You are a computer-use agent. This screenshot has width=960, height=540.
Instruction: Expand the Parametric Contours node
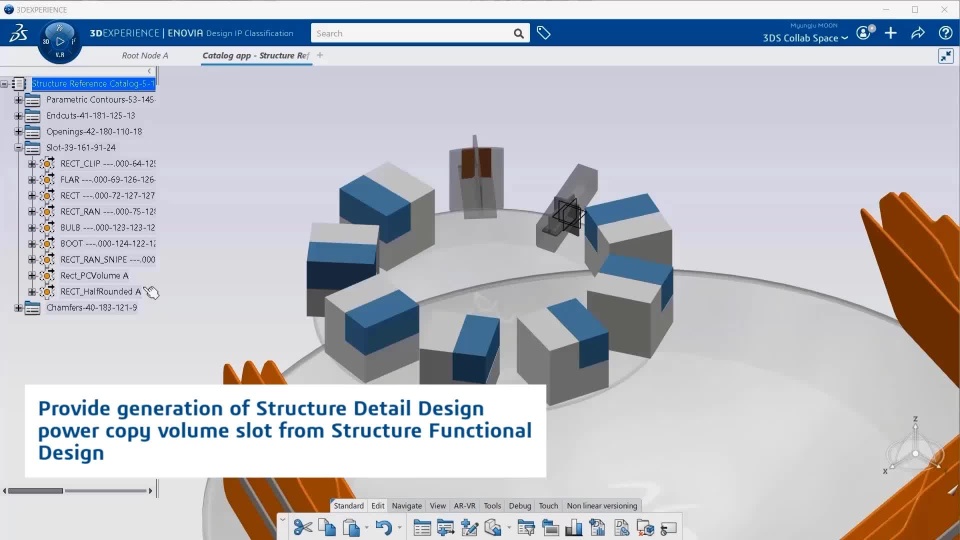[x=18, y=99]
